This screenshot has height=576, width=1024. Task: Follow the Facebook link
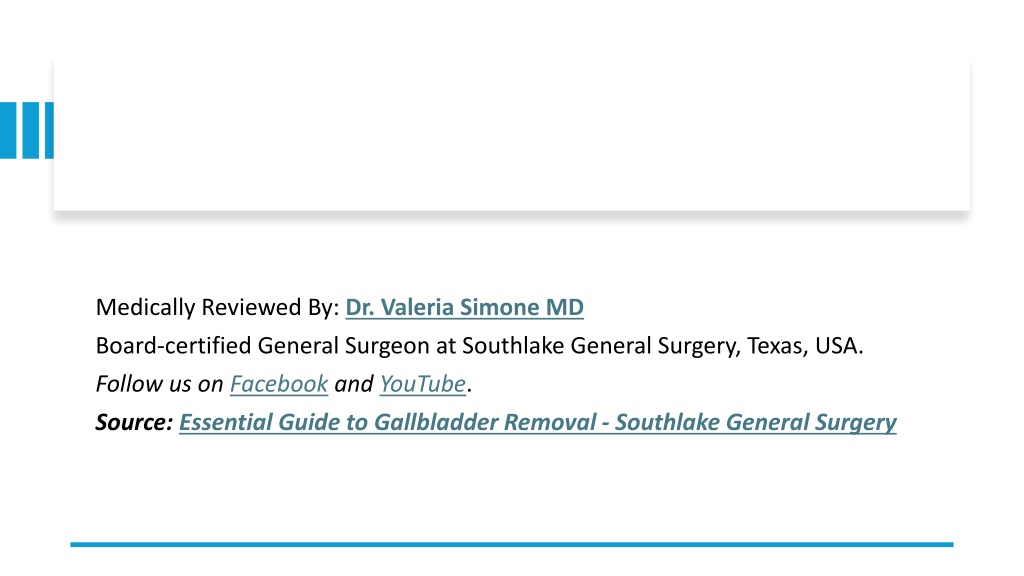click(279, 384)
